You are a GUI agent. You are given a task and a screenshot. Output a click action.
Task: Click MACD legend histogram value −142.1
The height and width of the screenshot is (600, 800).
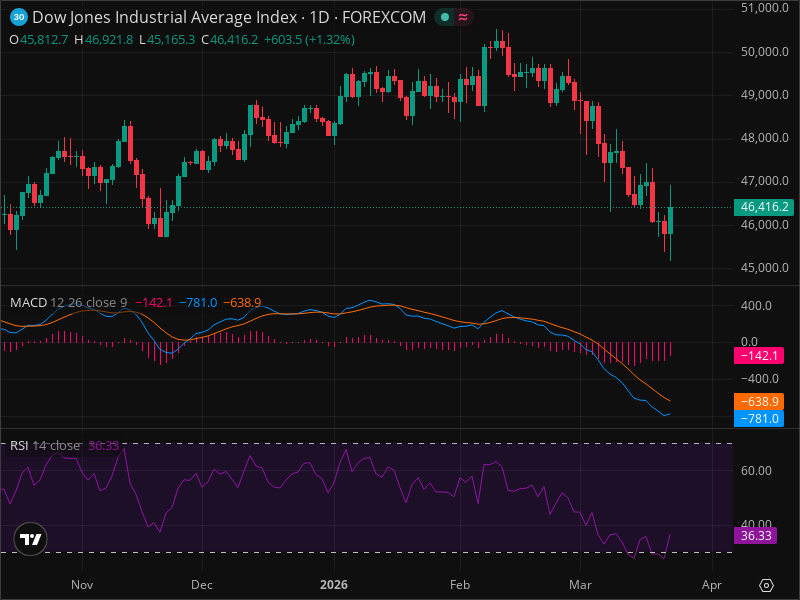point(154,303)
